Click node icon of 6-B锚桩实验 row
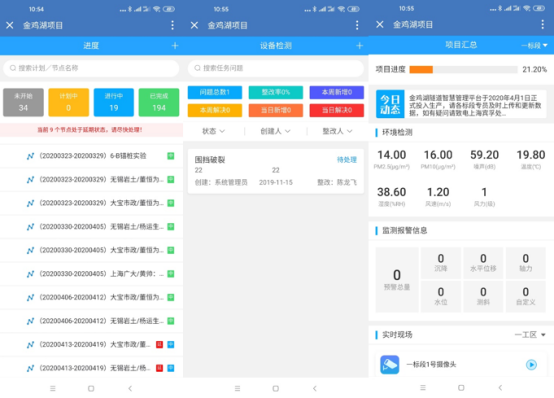The width and height of the screenshot is (554, 398). point(30,156)
